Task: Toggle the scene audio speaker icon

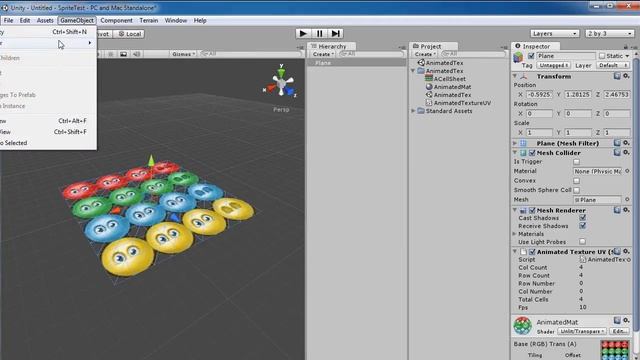Action: click(137, 54)
